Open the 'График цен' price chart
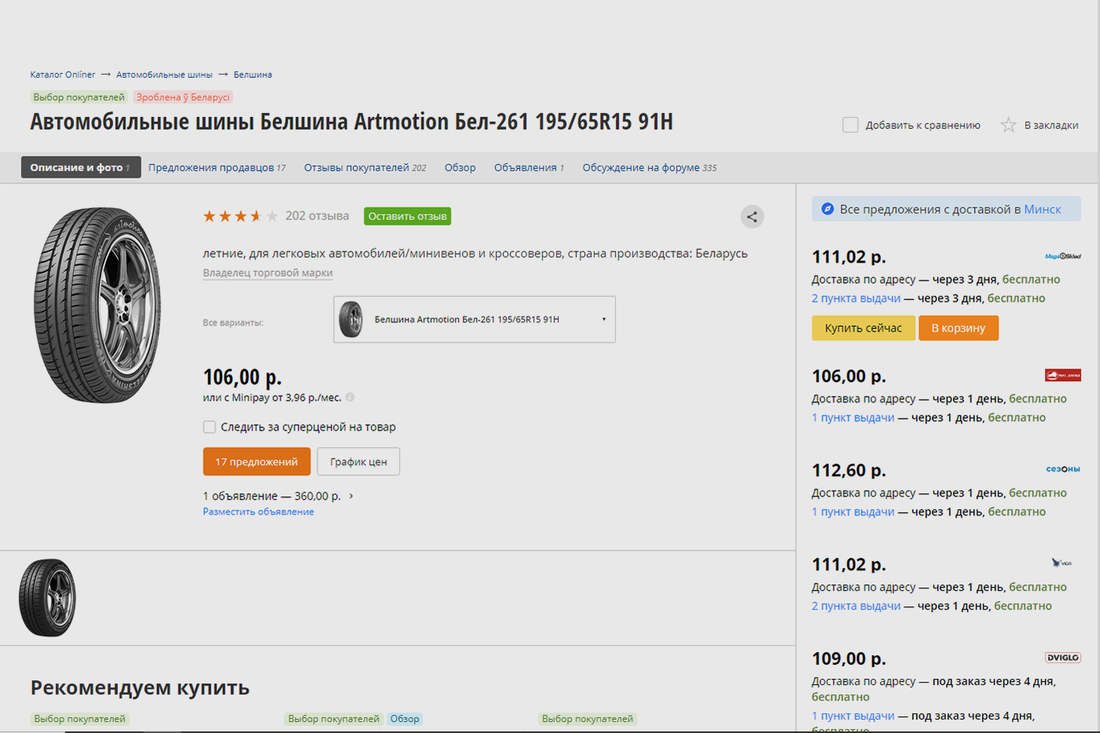Image resolution: width=1100 pixels, height=733 pixels. (358, 462)
